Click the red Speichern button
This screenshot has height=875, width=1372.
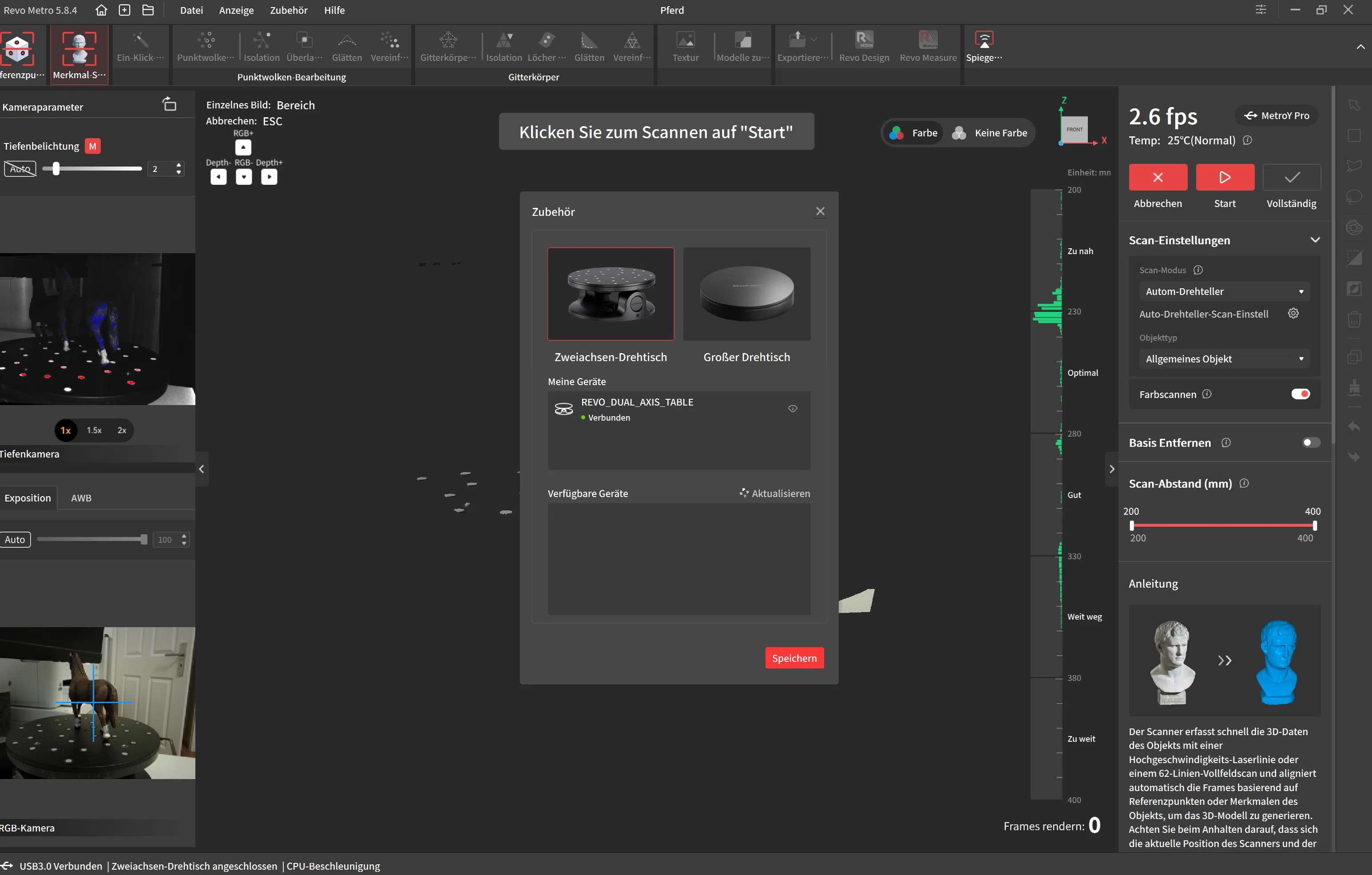[x=794, y=658]
